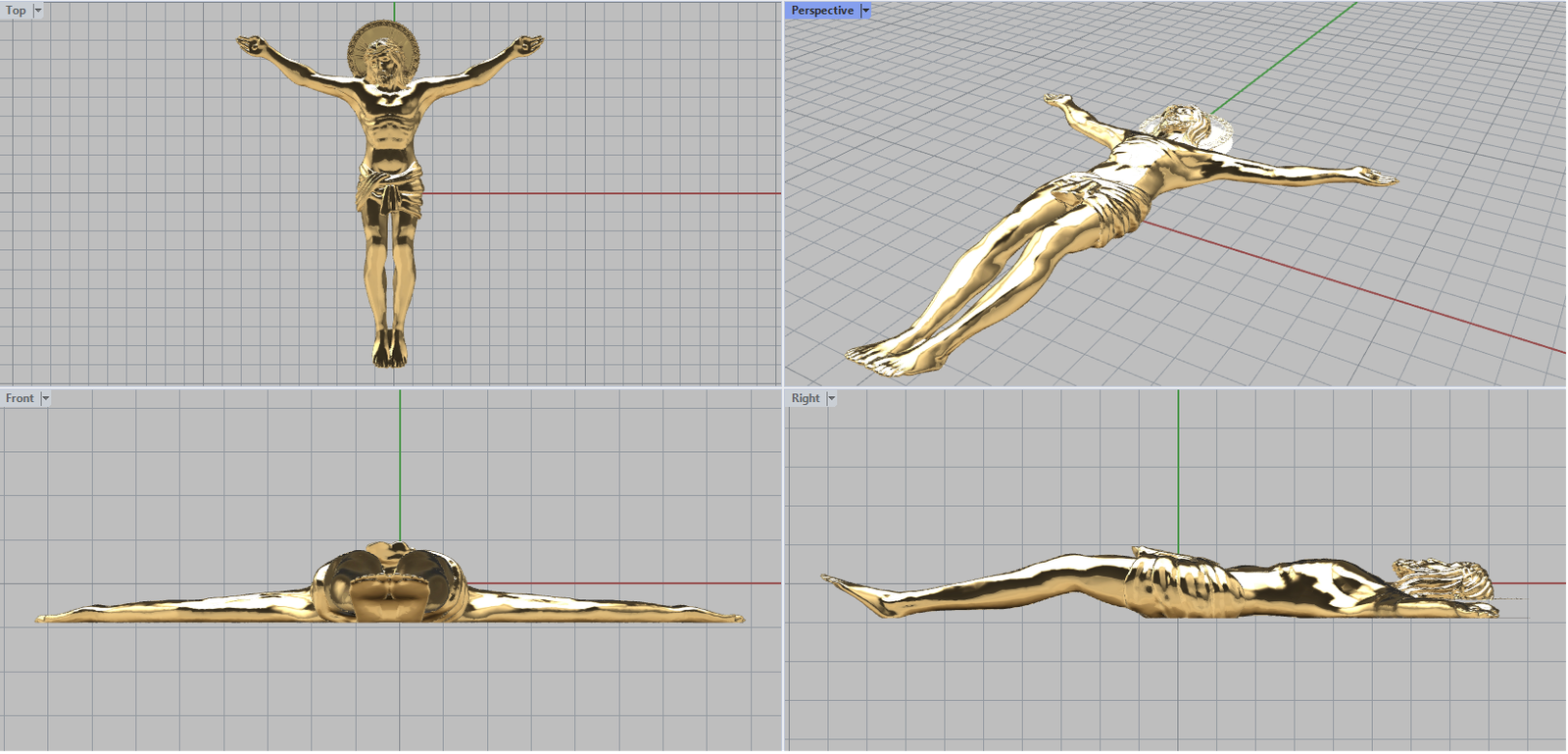Open the Right viewport dropdown arrow
Viewport: 1568px width, 754px height.
click(x=831, y=398)
